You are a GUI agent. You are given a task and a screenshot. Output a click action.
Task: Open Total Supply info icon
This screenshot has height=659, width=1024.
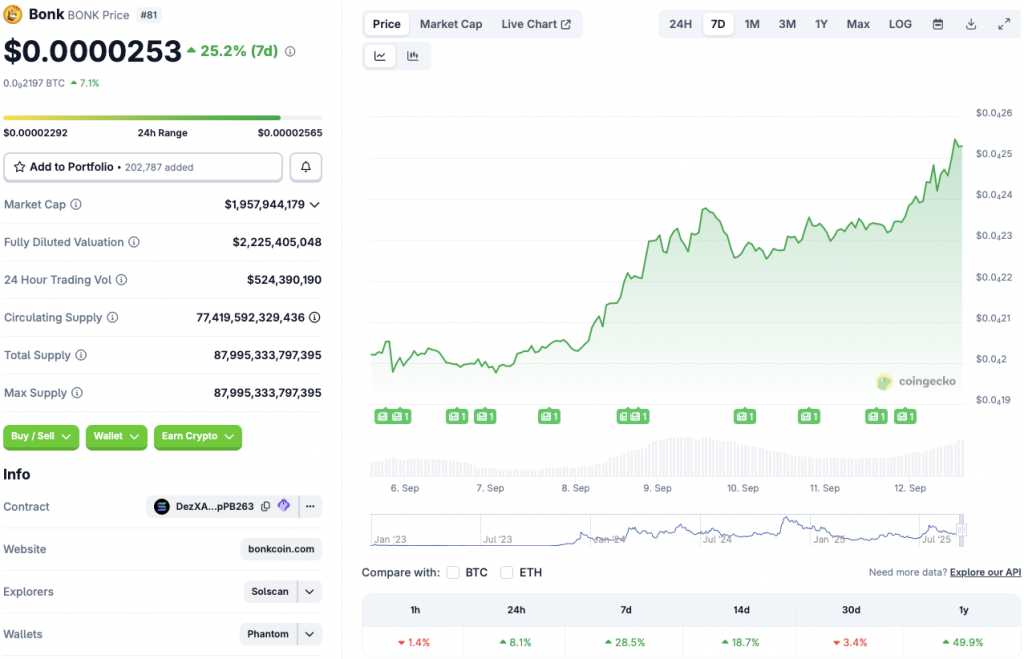pyautogui.click(x=81, y=355)
